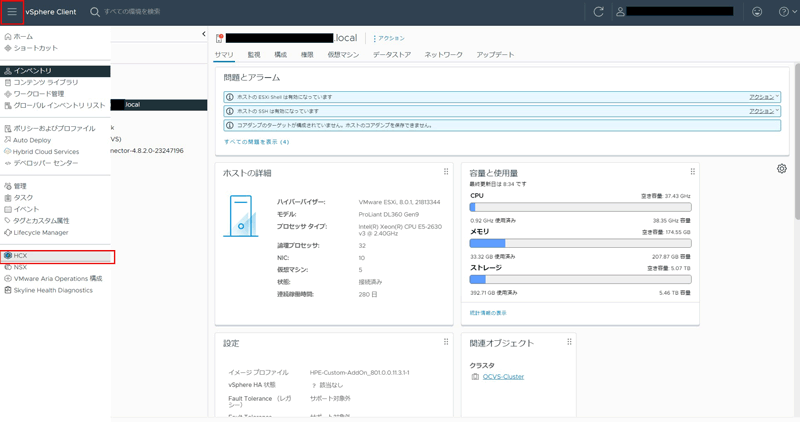Select インベントリ in the menu
The width and height of the screenshot is (800, 422).
pyautogui.click(x=55, y=71)
